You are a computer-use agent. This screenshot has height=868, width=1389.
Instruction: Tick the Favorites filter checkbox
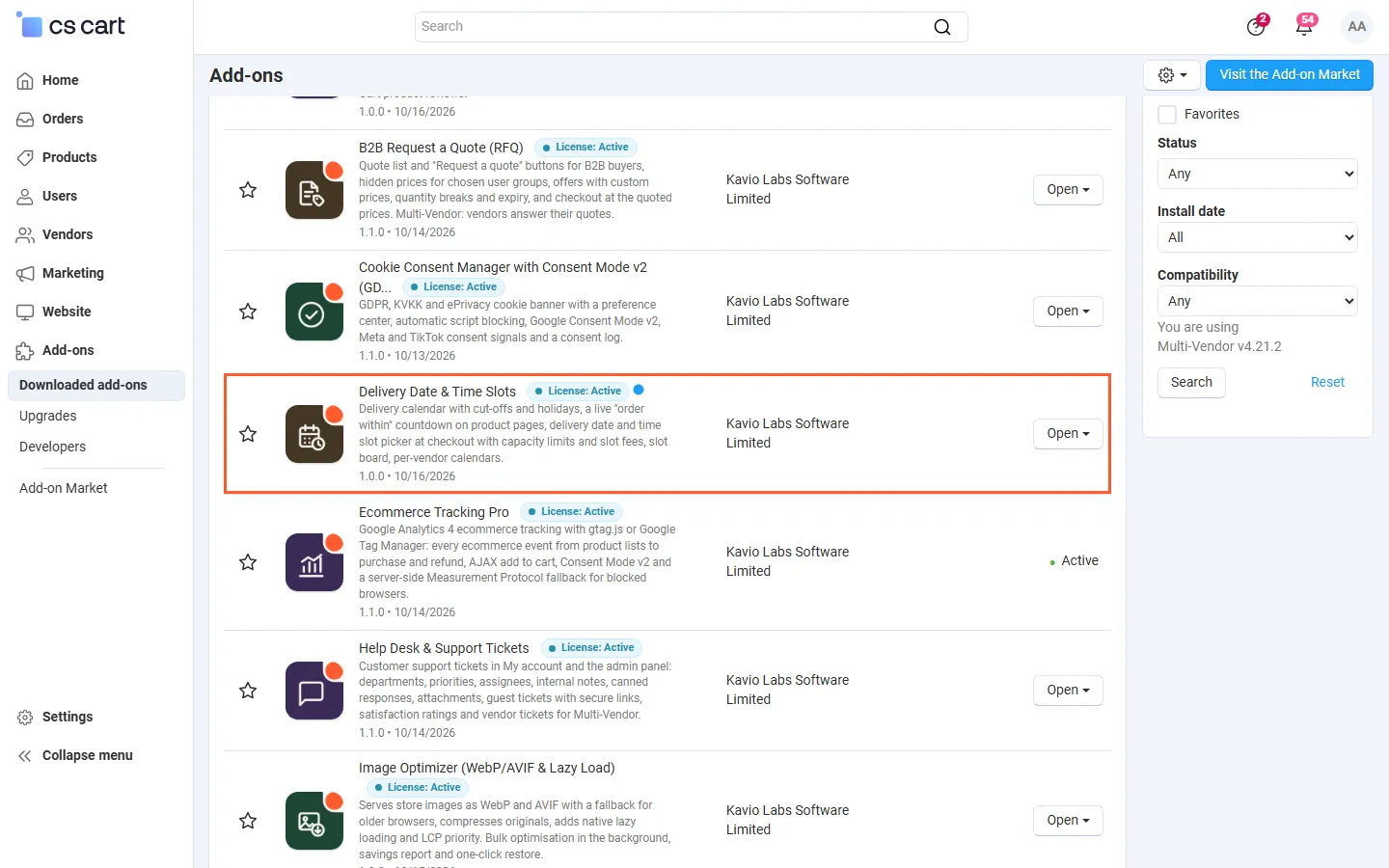[1167, 114]
